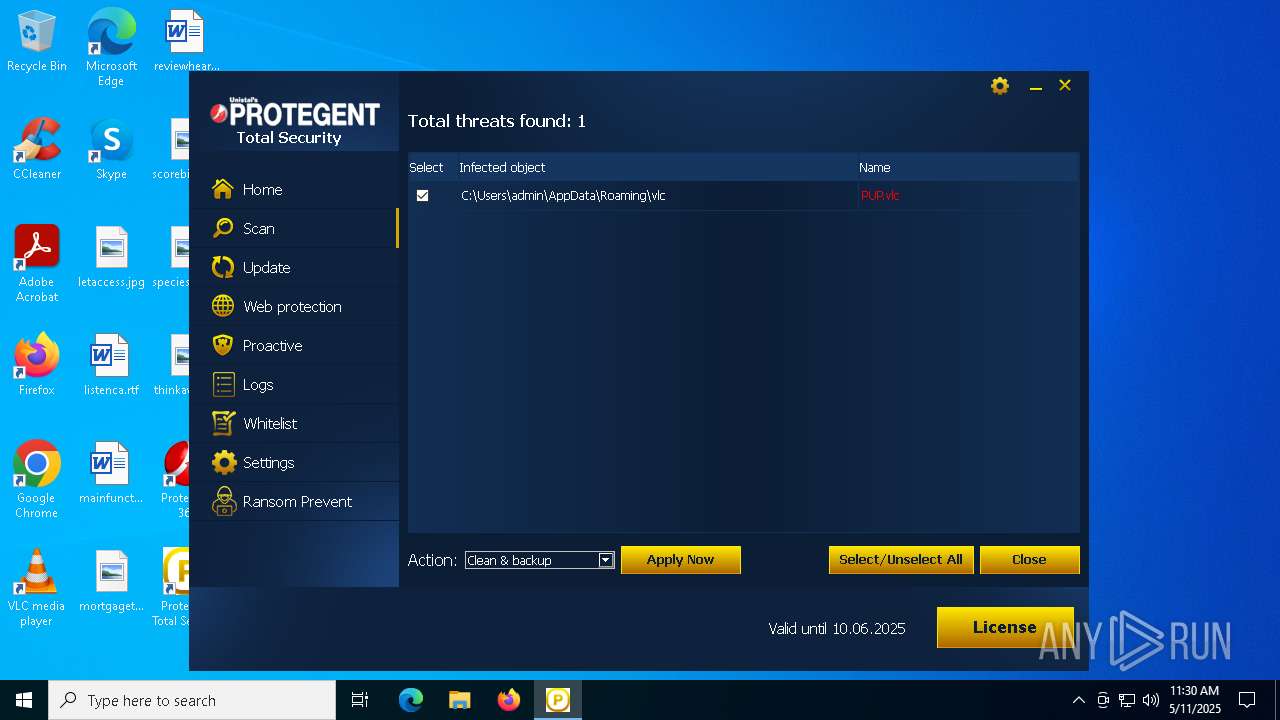
Task: Click the Windows Start button
Action: coord(24,700)
